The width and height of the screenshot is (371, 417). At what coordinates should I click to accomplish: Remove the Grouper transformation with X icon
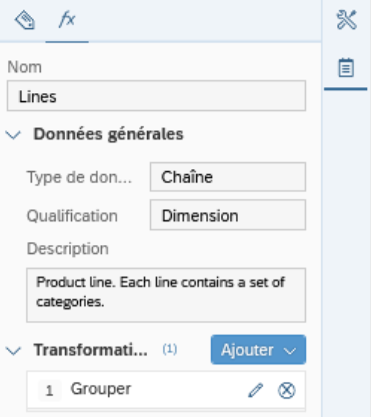[286, 390]
